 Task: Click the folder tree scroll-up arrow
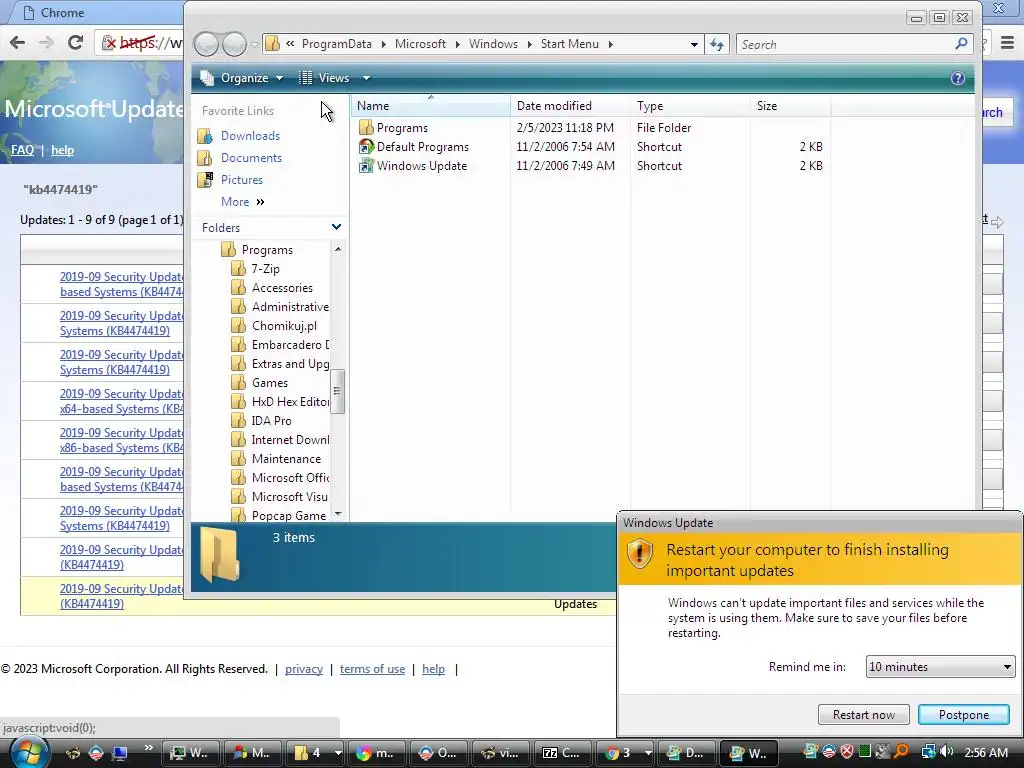coord(338,249)
